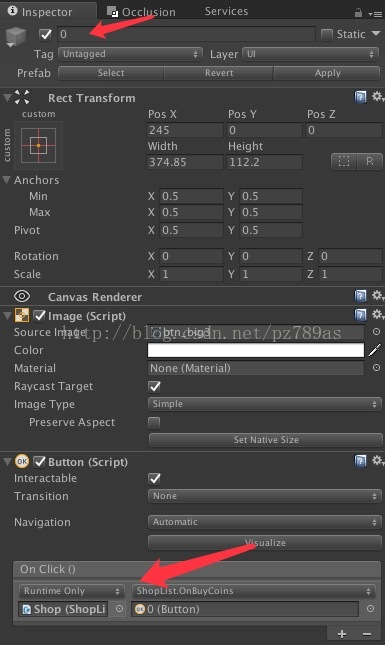Toggle the Interactable checkbox

coord(155,478)
